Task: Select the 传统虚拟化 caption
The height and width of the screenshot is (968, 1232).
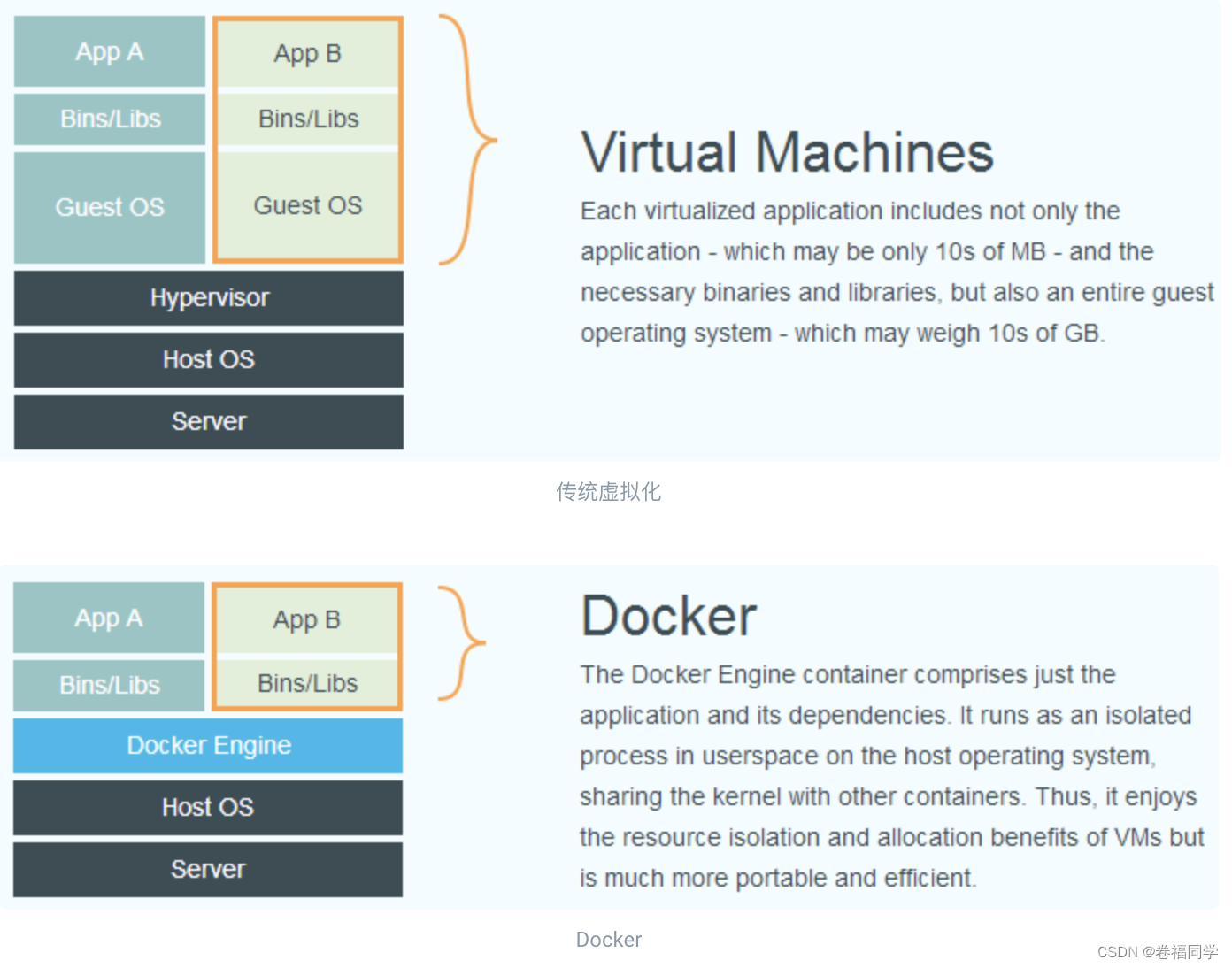Action: click(x=608, y=492)
